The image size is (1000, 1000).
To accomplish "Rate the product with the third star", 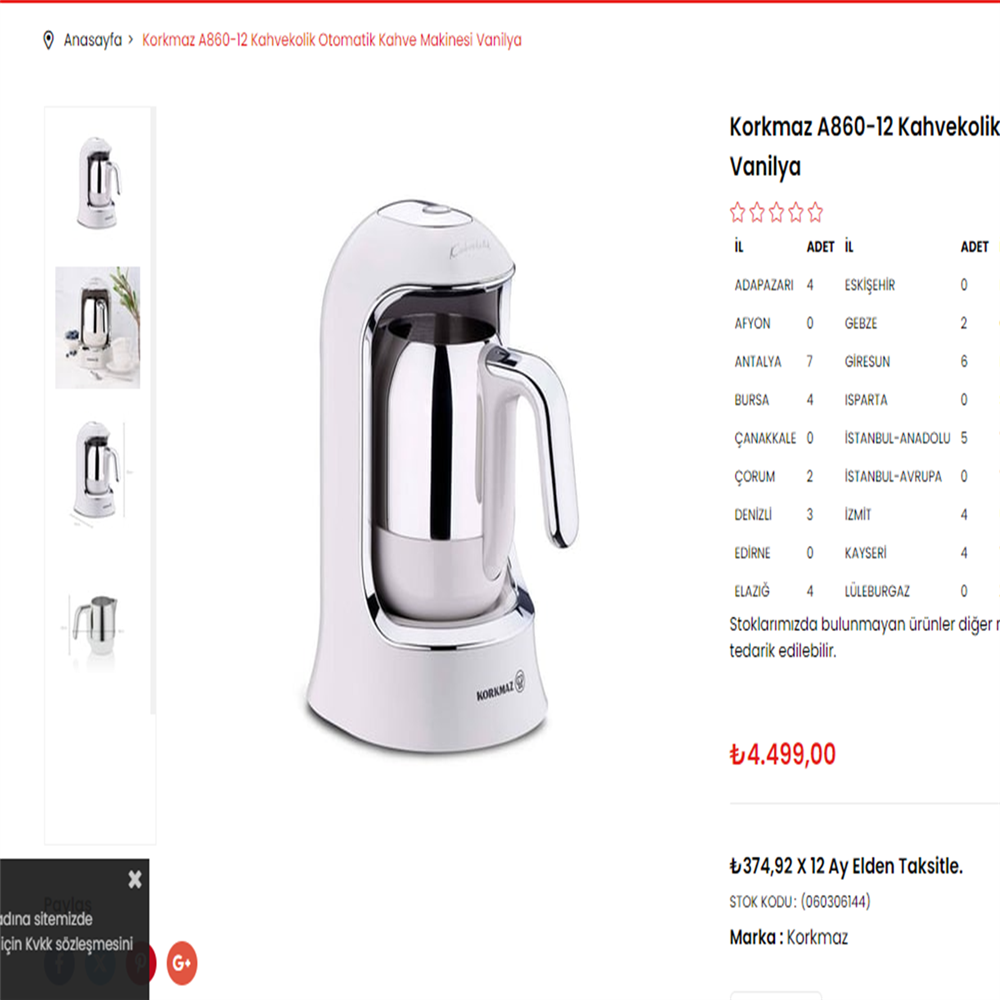I will (777, 212).
